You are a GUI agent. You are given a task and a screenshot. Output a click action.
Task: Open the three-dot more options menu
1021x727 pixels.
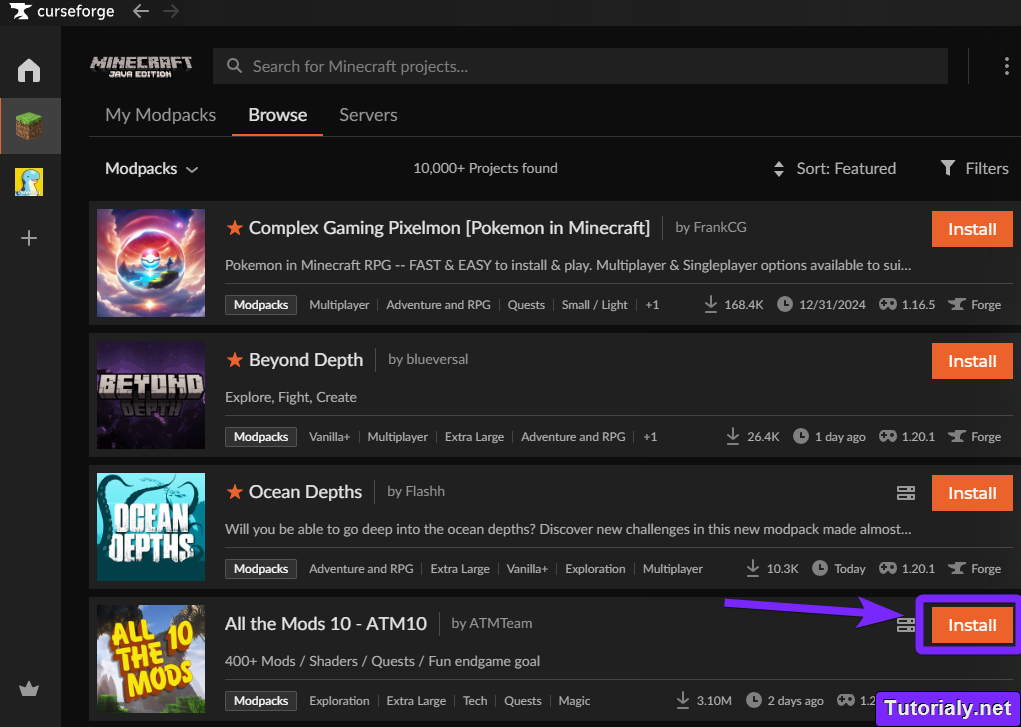pyautogui.click(x=1007, y=66)
